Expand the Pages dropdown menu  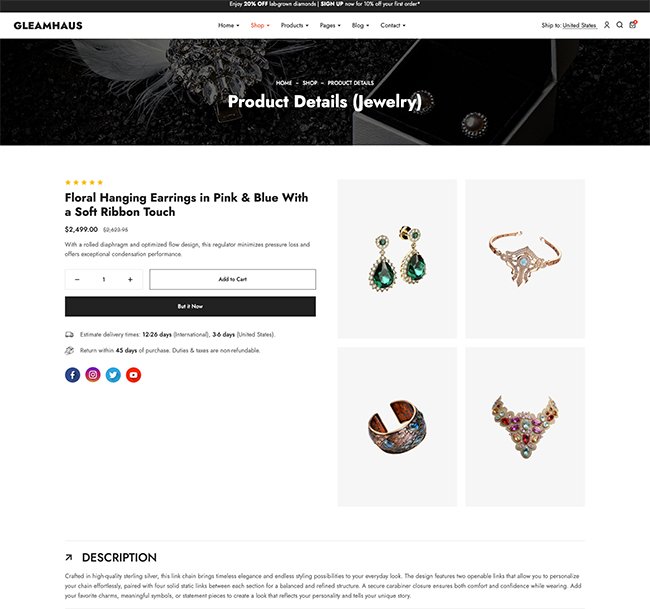click(330, 25)
